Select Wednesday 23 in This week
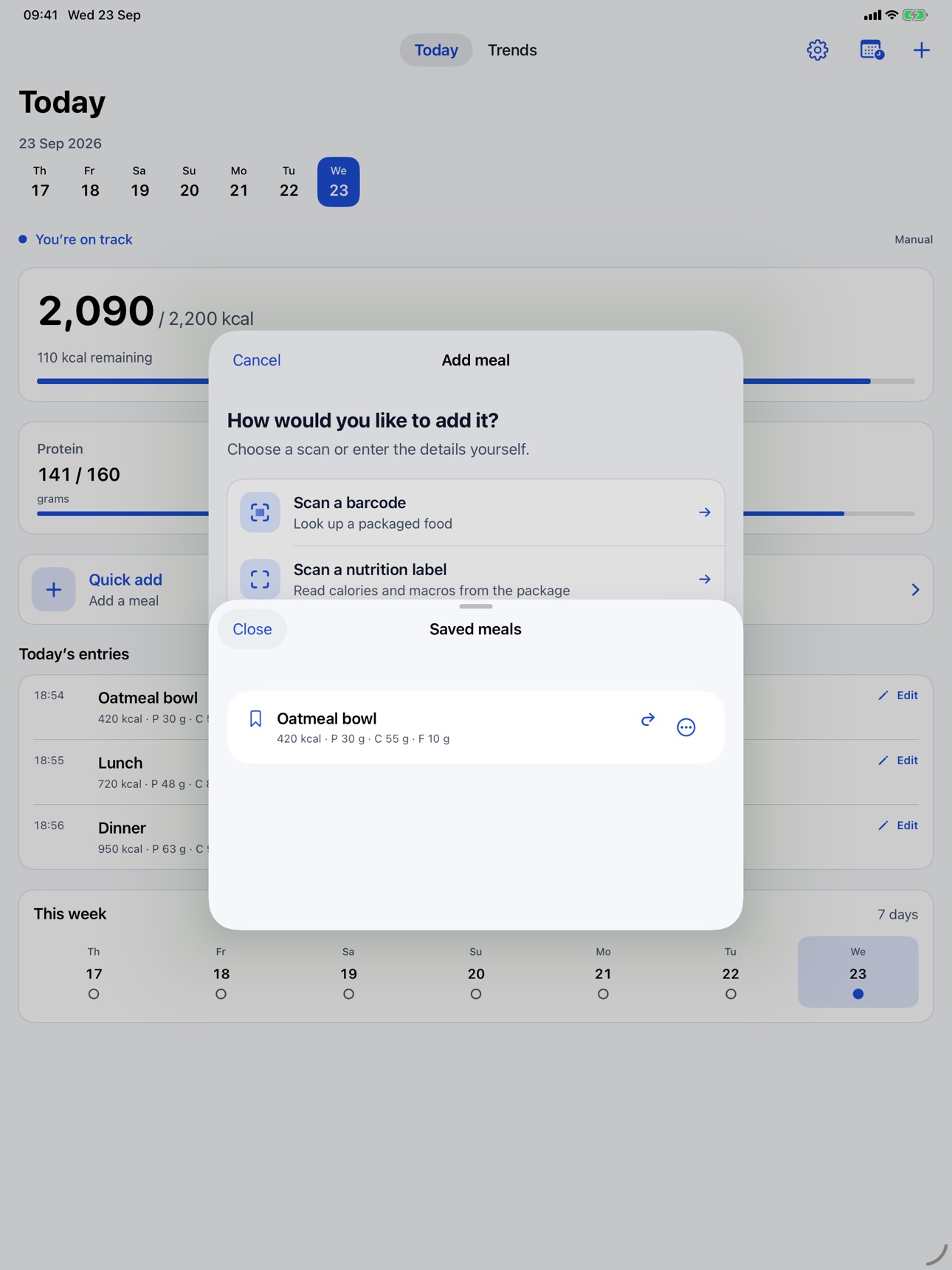 [858, 972]
